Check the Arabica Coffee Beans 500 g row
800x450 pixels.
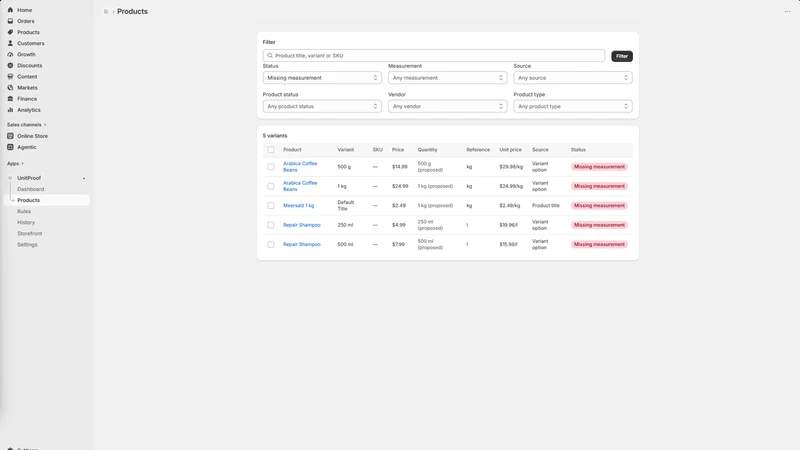coord(271,167)
